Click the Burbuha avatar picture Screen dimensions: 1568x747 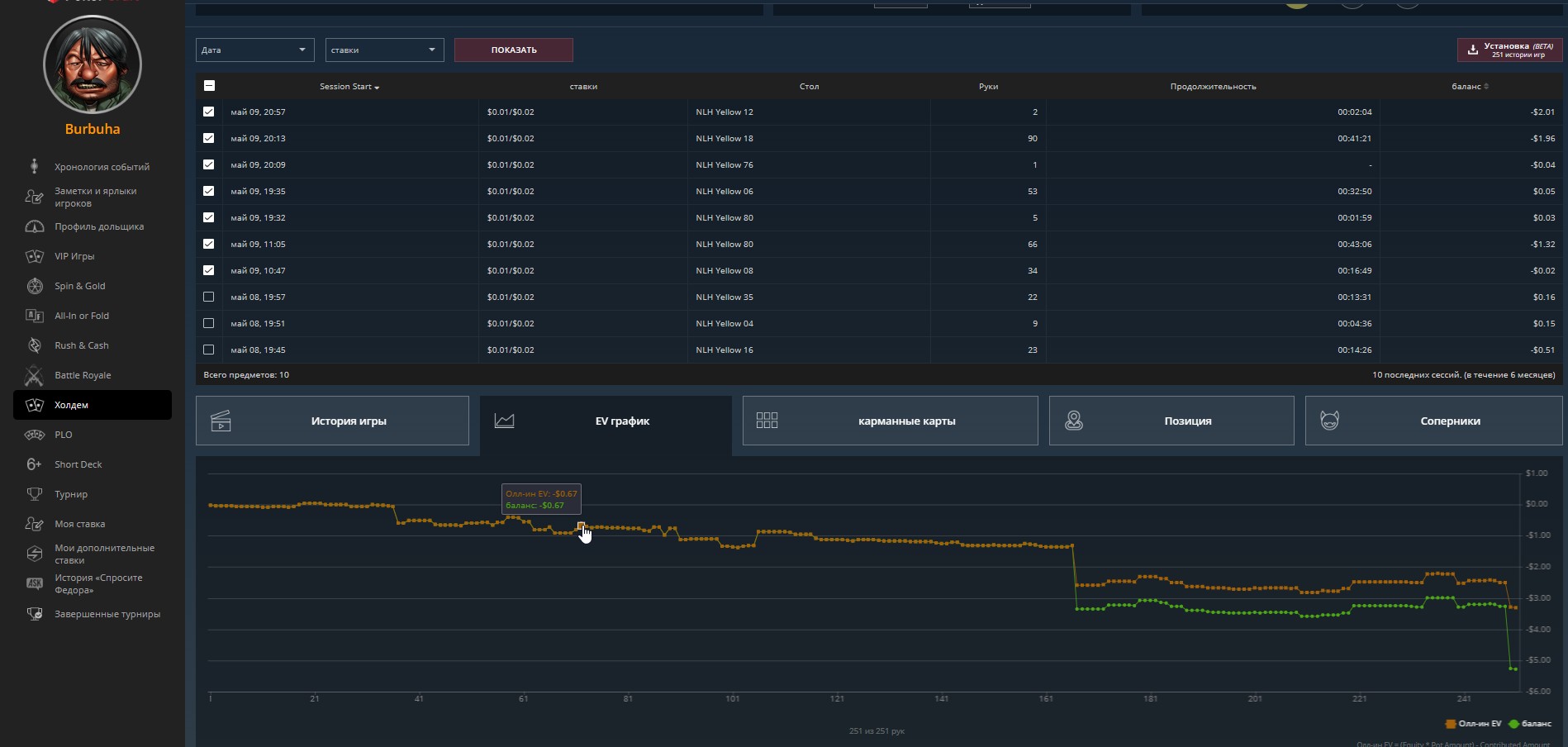coord(93,64)
